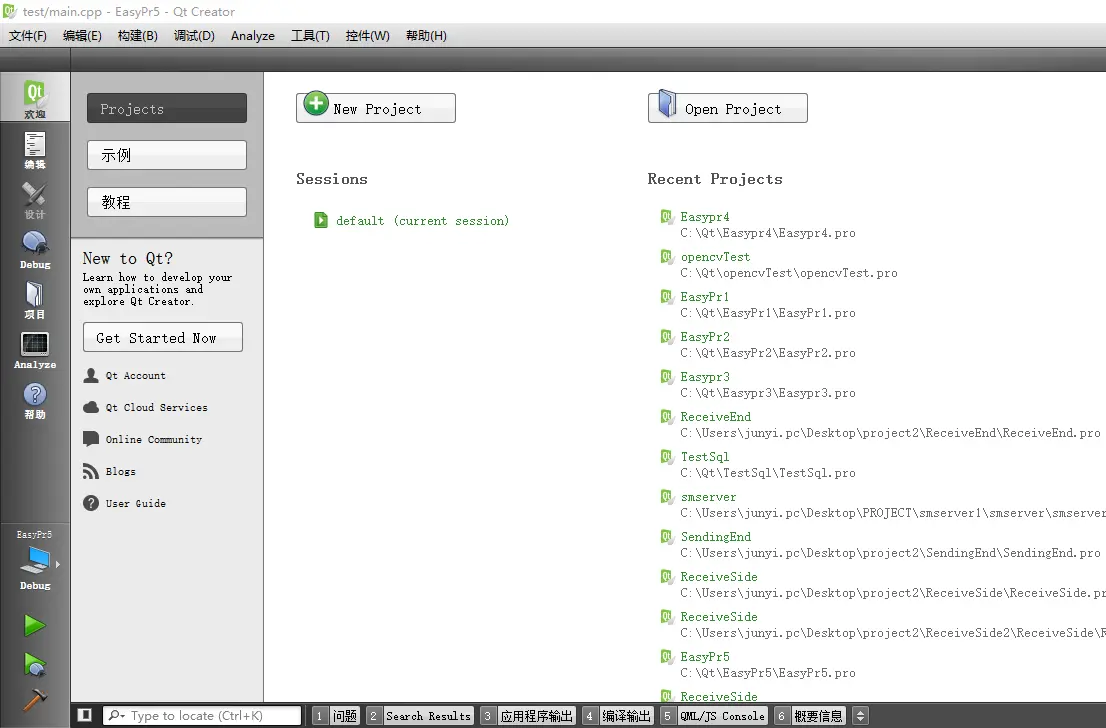This screenshot has width=1106, height=728.
Task: Open the Qt Account link
Action: tap(135, 375)
